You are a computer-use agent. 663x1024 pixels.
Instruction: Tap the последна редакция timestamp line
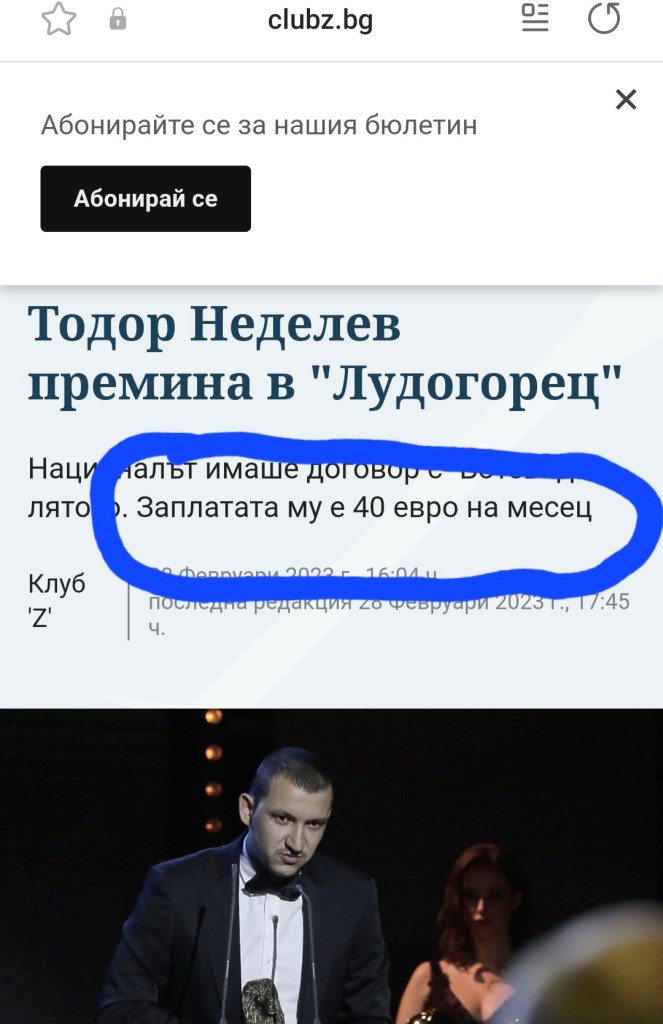pyautogui.click(x=389, y=614)
